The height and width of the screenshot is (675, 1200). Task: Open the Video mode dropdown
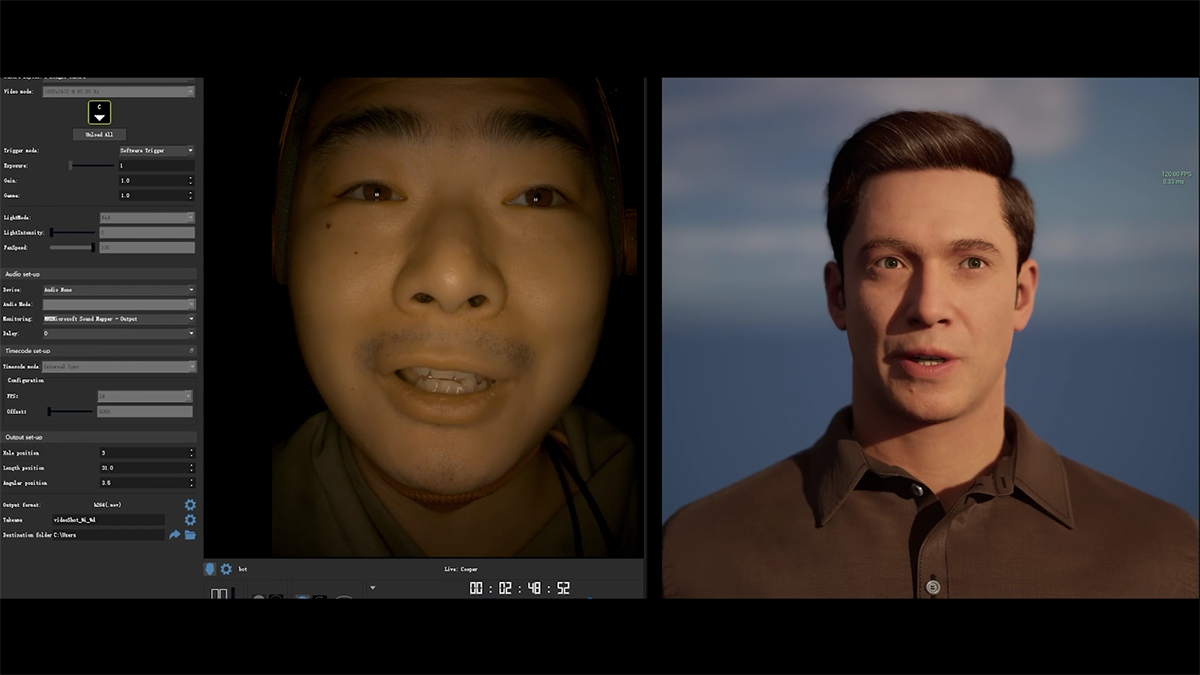pos(119,91)
